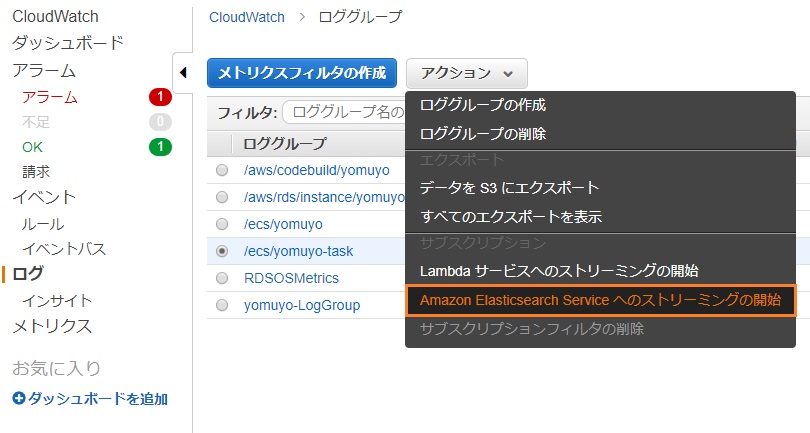Click the gray 不足 count badge
Viewport: 810px width, 433px height.
pos(160,122)
